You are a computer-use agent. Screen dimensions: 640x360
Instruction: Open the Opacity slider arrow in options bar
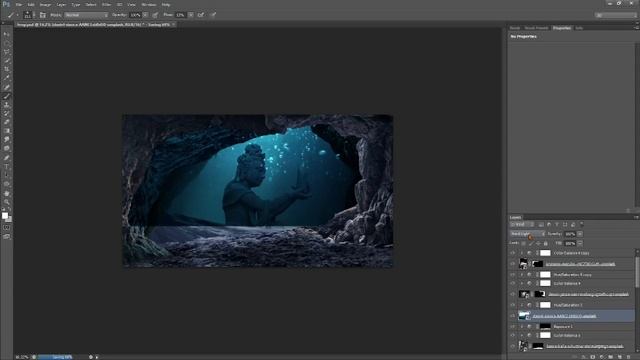146,15
